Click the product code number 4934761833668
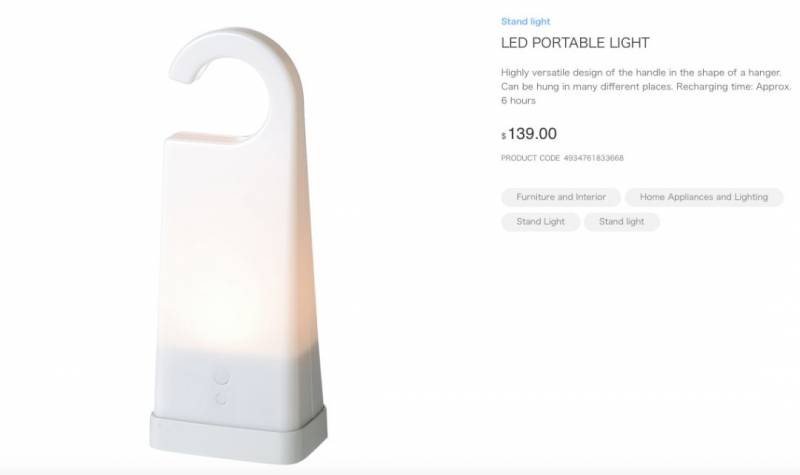 click(x=593, y=158)
